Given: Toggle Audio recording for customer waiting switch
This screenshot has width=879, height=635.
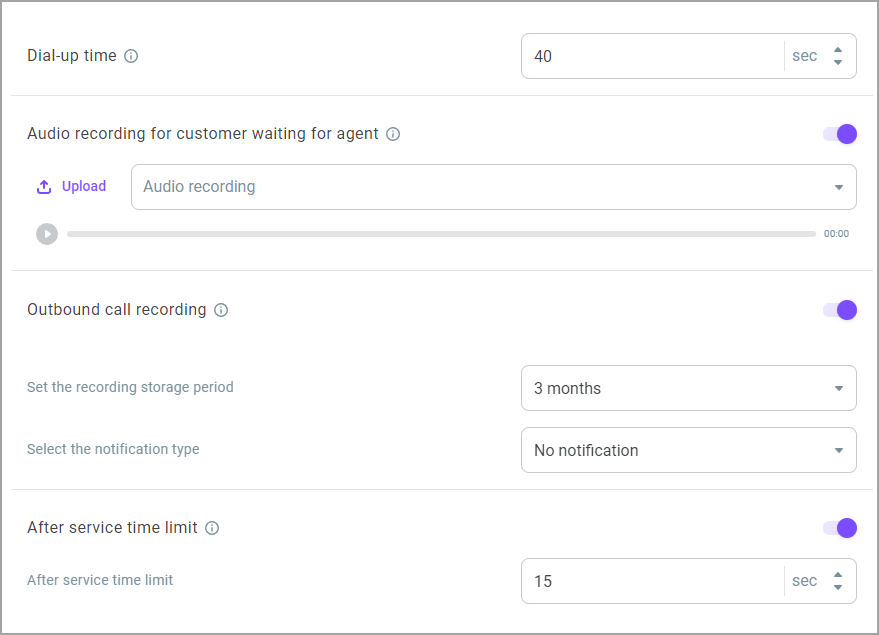Looking at the screenshot, I should coord(840,134).
